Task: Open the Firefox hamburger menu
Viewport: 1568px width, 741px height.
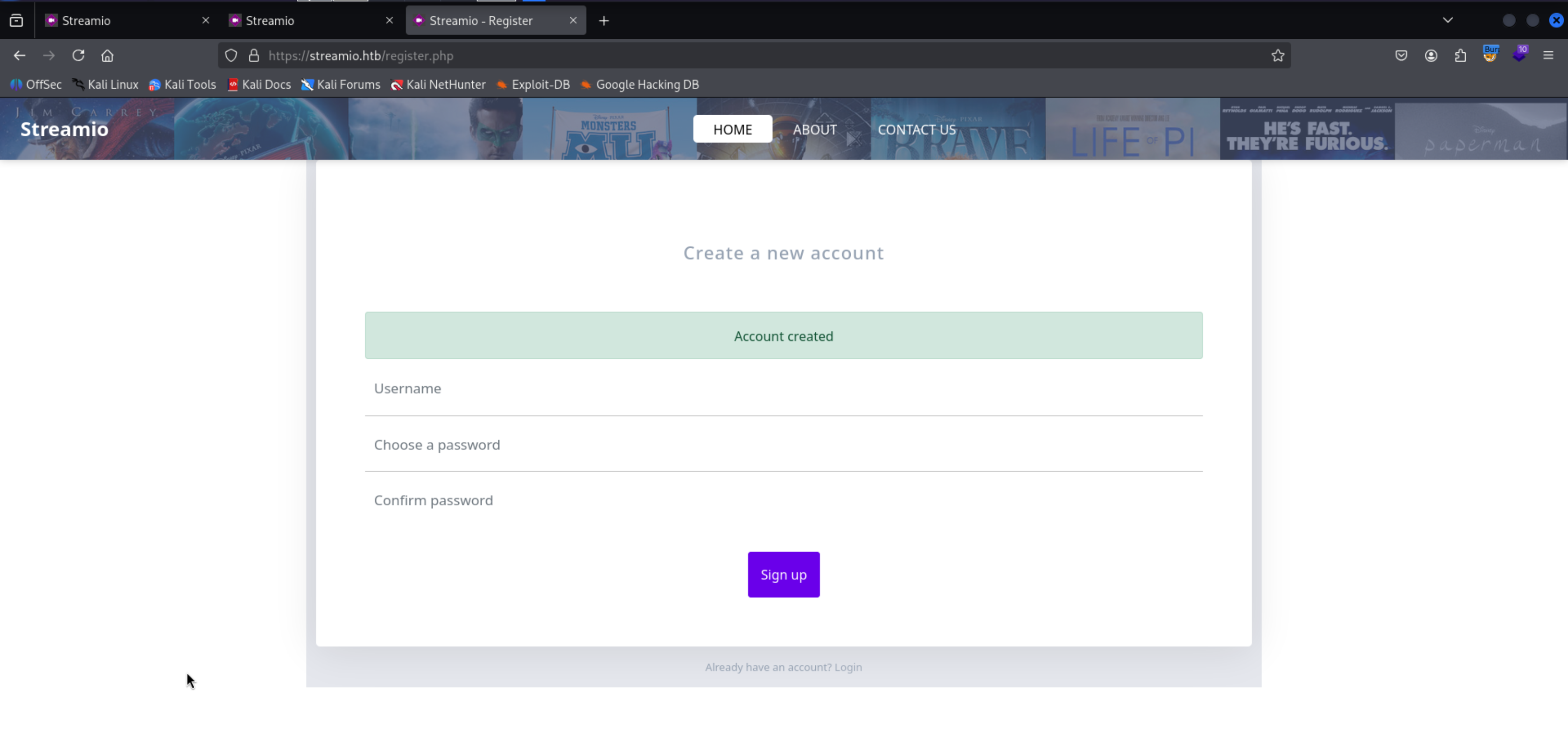Action: [x=1548, y=56]
